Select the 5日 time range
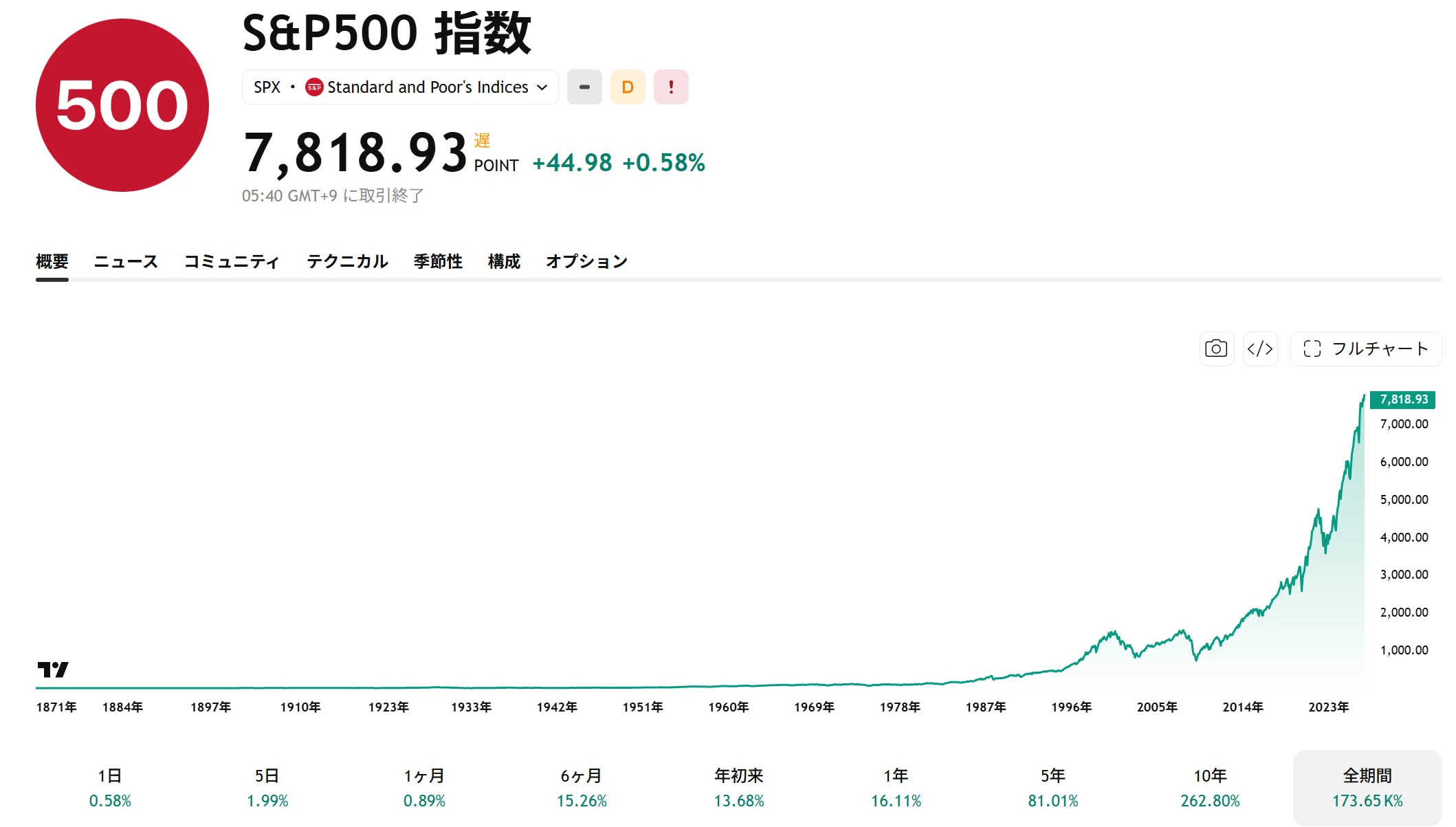 click(267, 788)
